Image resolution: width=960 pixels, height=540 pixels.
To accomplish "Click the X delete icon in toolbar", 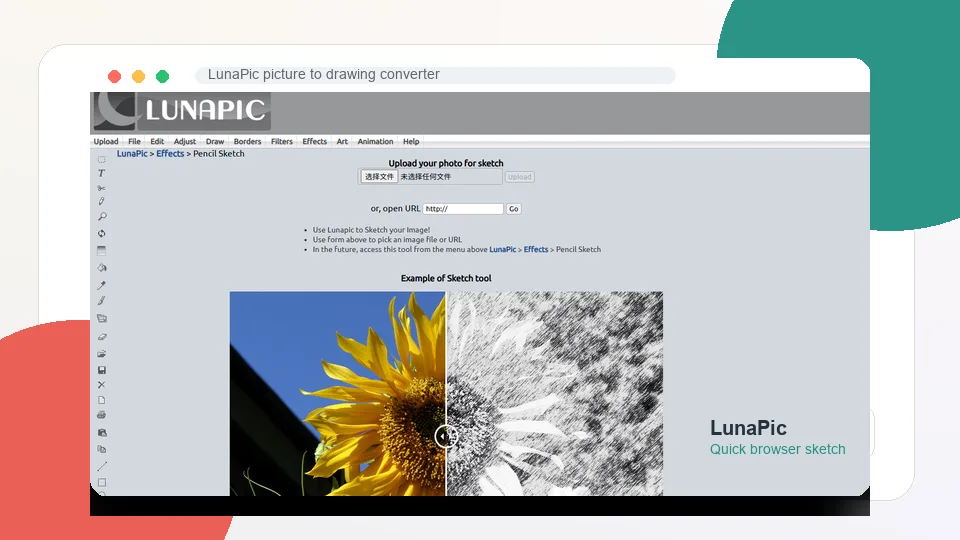I will pyautogui.click(x=102, y=385).
